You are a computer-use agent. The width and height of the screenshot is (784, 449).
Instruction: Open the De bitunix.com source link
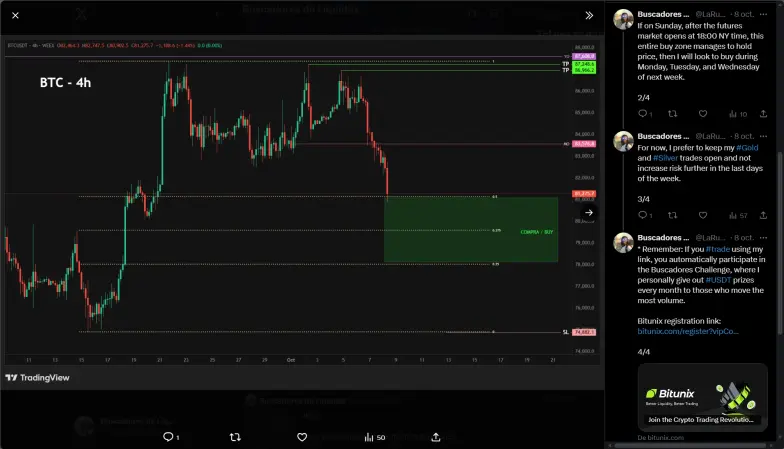tap(660, 438)
